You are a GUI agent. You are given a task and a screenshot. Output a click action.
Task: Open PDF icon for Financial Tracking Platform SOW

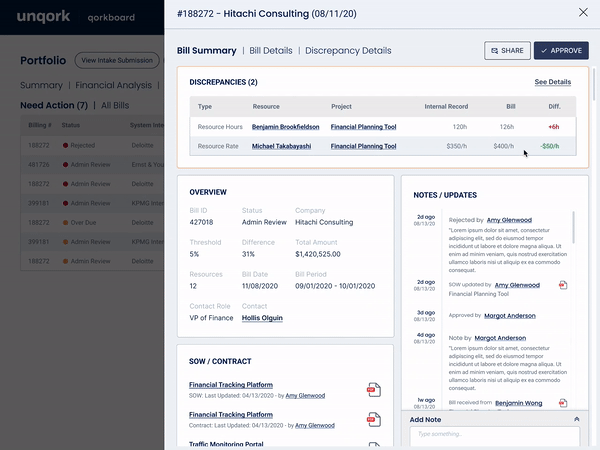click(x=374, y=390)
